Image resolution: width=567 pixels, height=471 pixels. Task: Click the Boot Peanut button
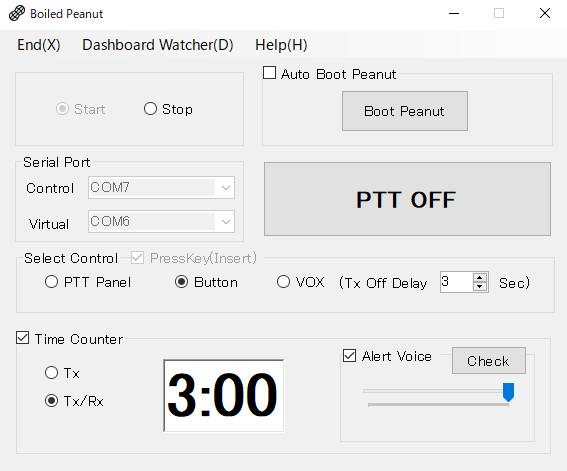(405, 111)
